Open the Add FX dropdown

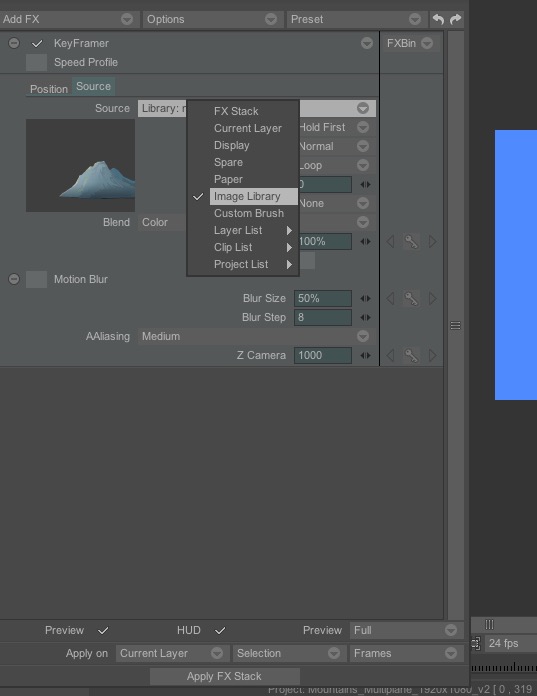69,19
